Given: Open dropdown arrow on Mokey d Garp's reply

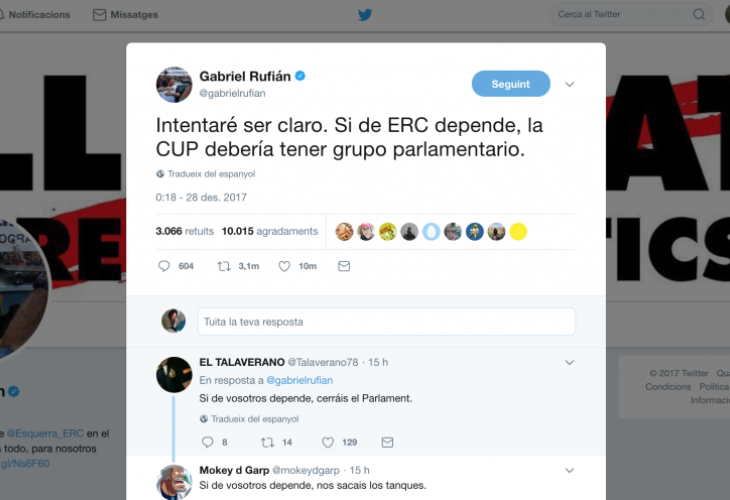Looking at the screenshot, I should (569, 470).
